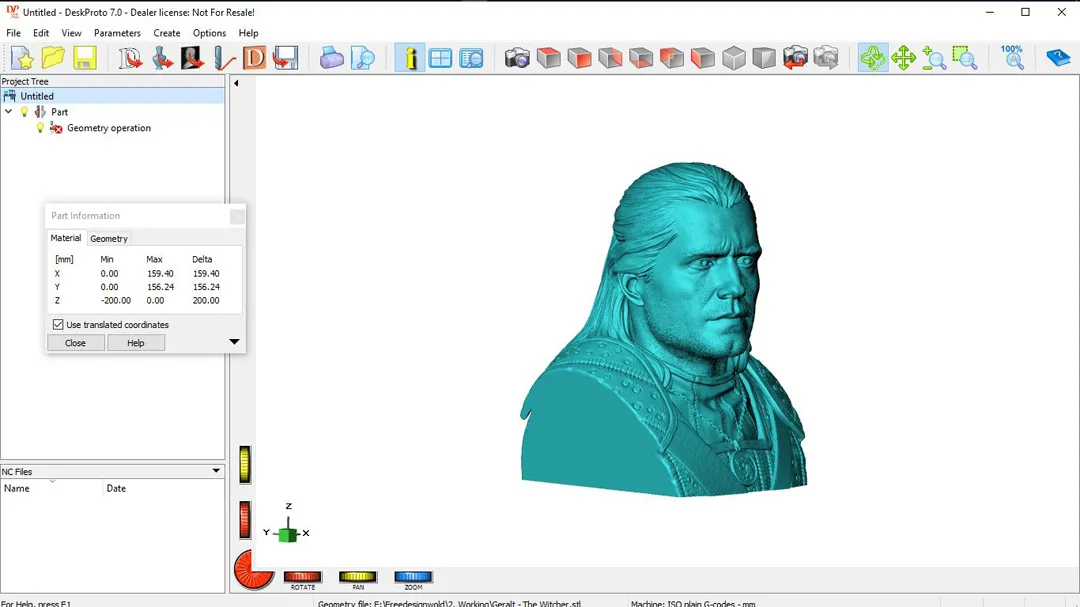Open the View menu

71,33
